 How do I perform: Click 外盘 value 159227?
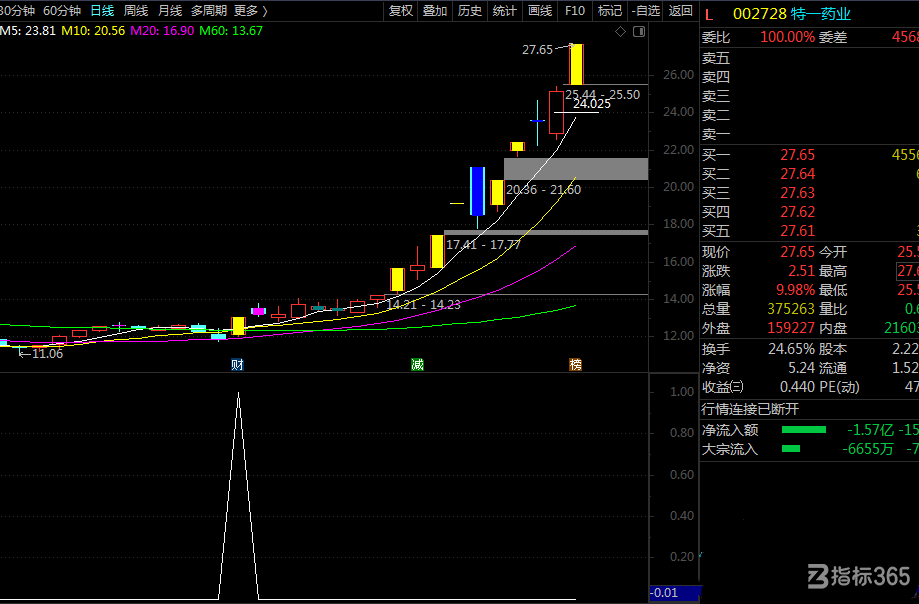click(x=791, y=328)
